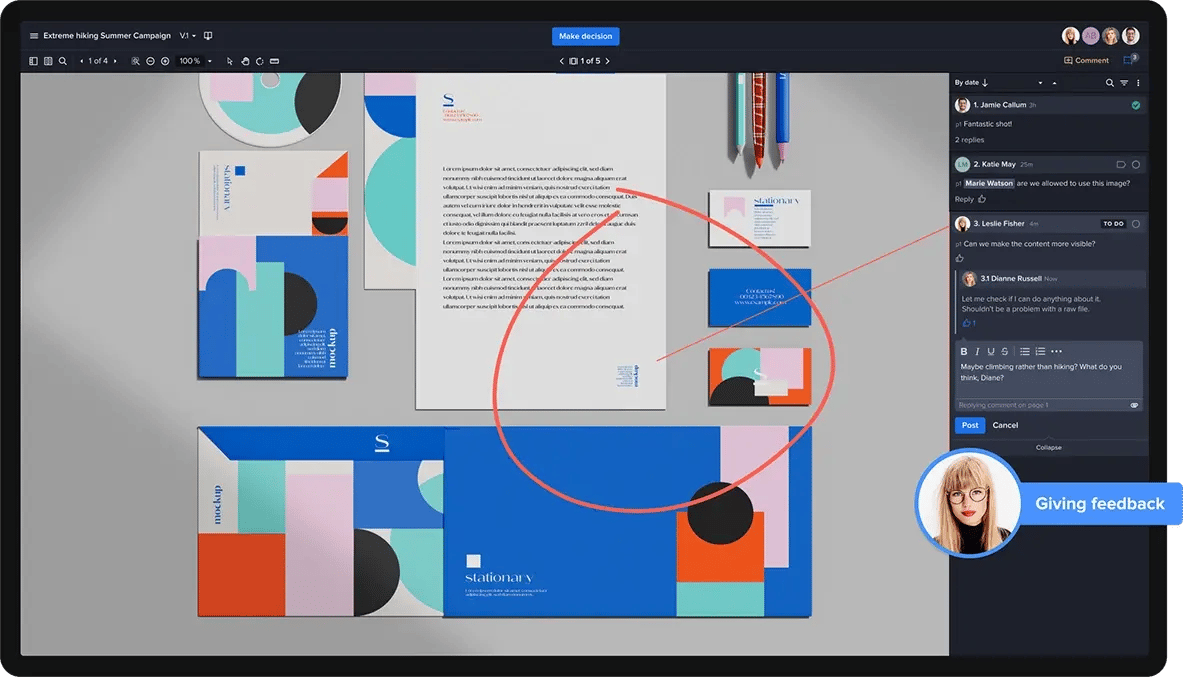Mark Leslie Fisher's comment as resolved
The width and height of the screenshot is (1200, 677).
[1135, 224]
